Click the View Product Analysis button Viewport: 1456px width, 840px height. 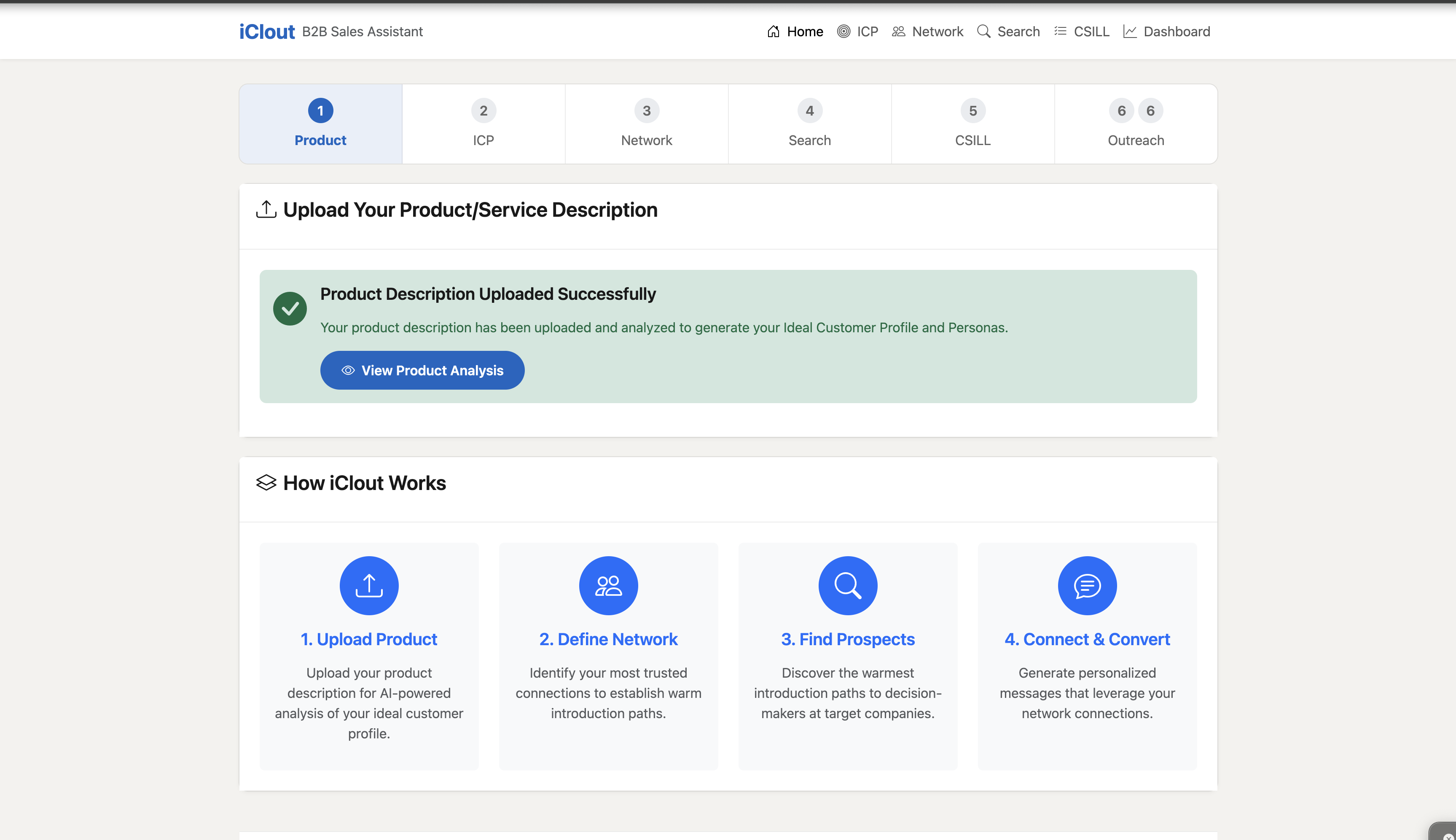click(x=422, y=370)
